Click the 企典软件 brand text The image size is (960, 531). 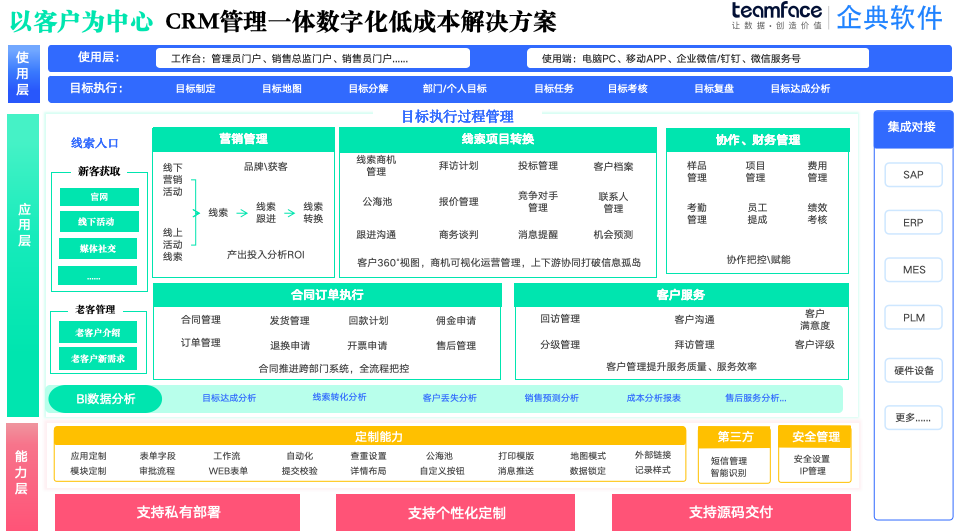[x=890, y=17]
